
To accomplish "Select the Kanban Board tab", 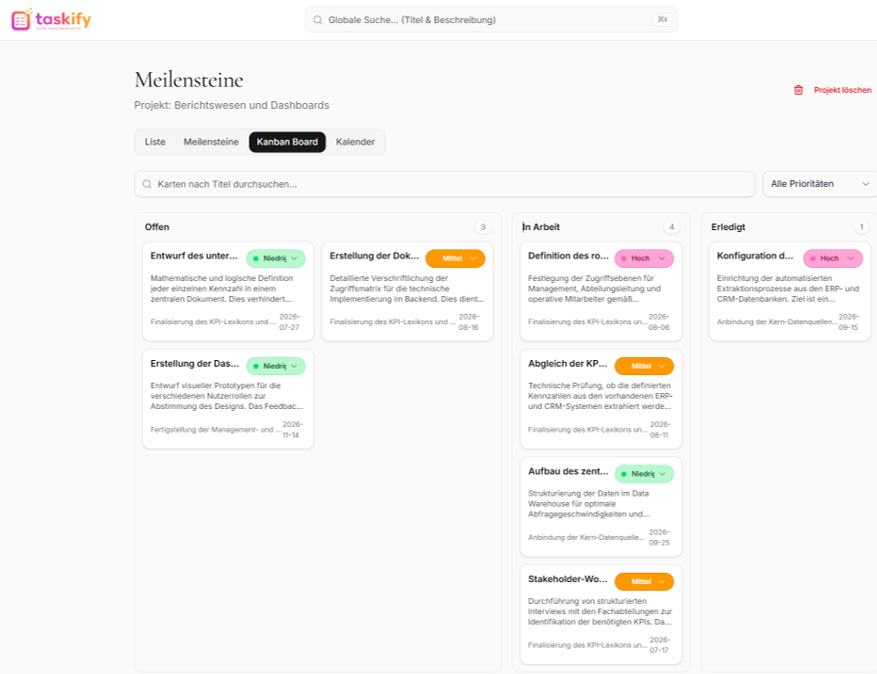I will (x=287, y=142).
